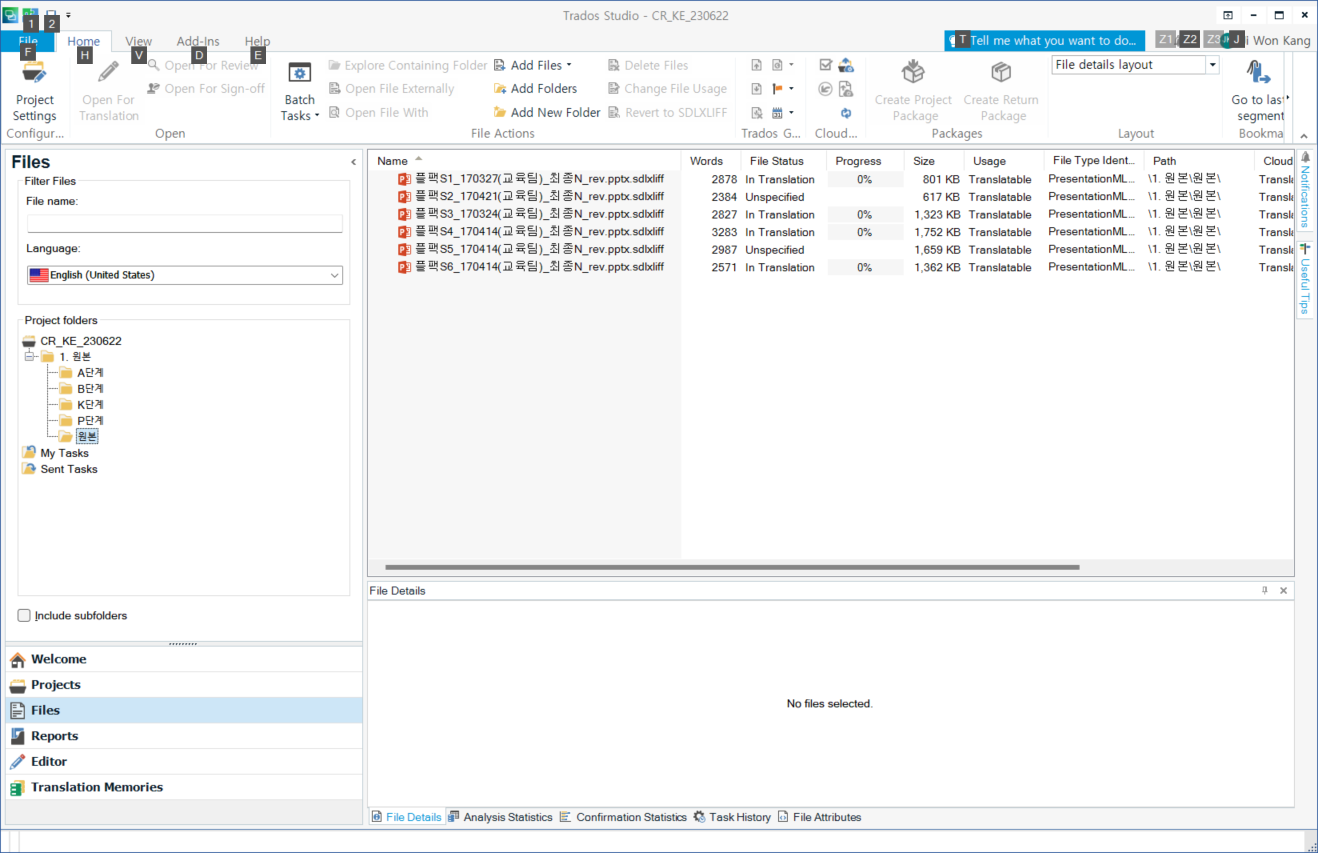
Task: Click Sent Tasks in project folders
Action: pyautogui.click(x=60, y=469)
